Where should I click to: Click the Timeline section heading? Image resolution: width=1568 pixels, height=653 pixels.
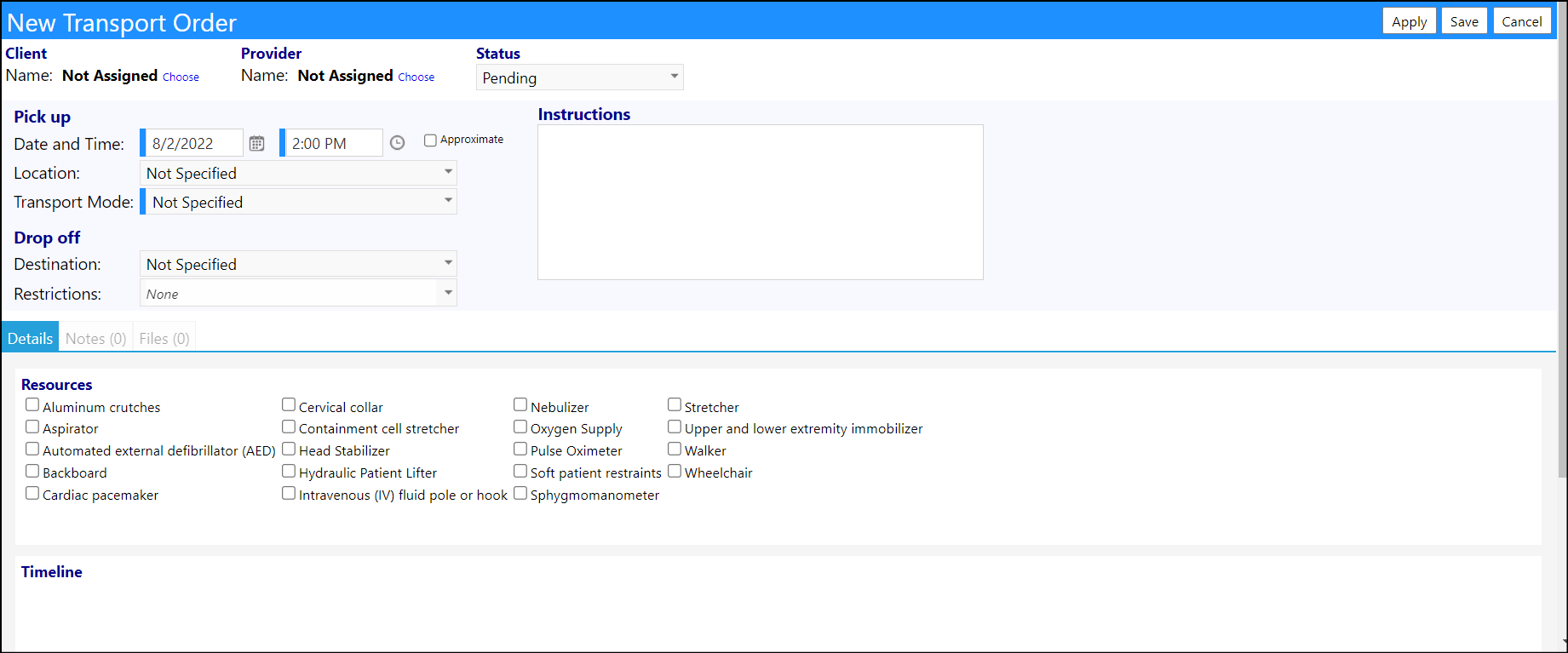point(52,572)
